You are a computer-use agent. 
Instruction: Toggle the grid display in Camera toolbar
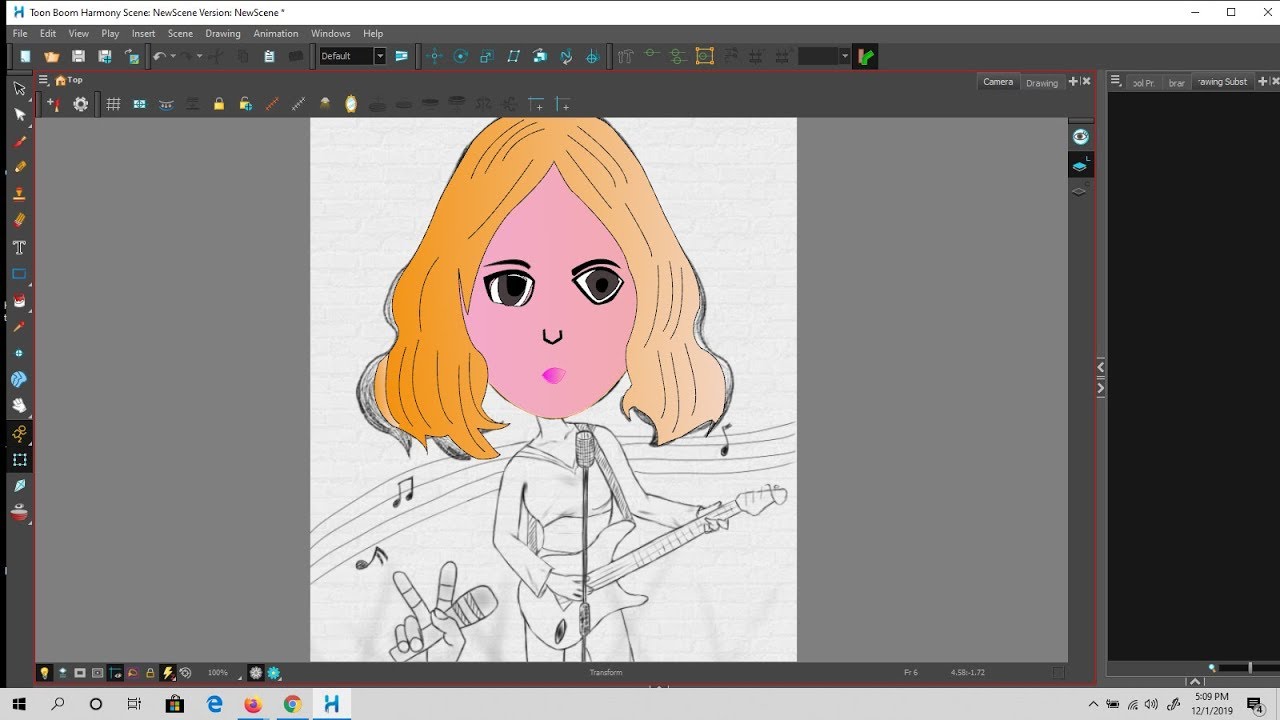[113, 104]
